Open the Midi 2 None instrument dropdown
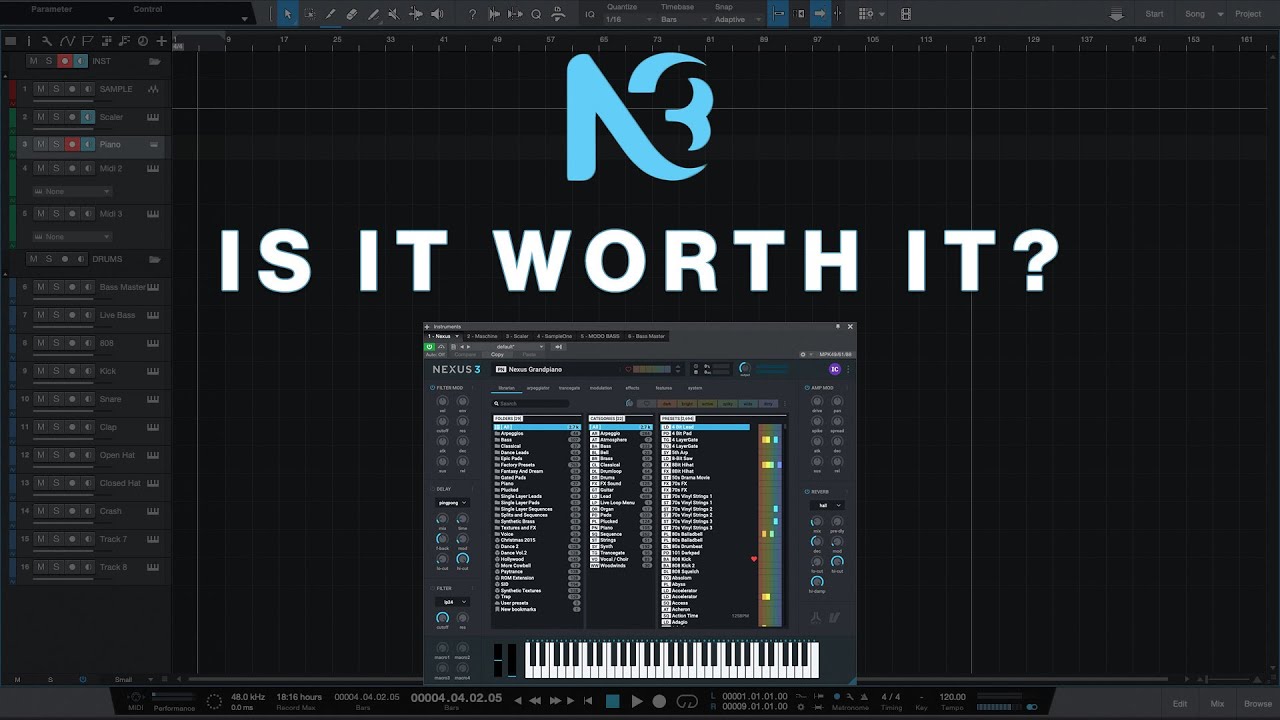Screen dimensions: 1280x720 (x=72, y=191)
